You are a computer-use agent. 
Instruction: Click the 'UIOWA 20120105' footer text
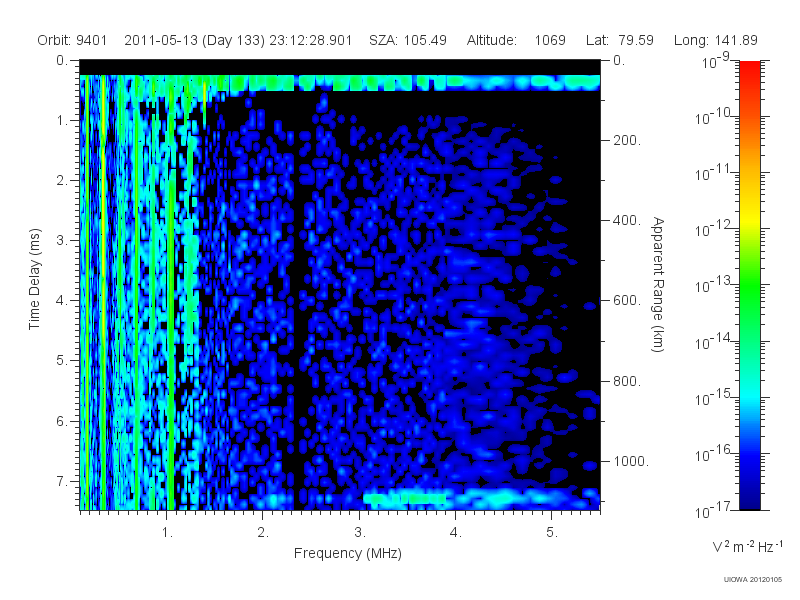pyautogui.click(x=753, y=579)
